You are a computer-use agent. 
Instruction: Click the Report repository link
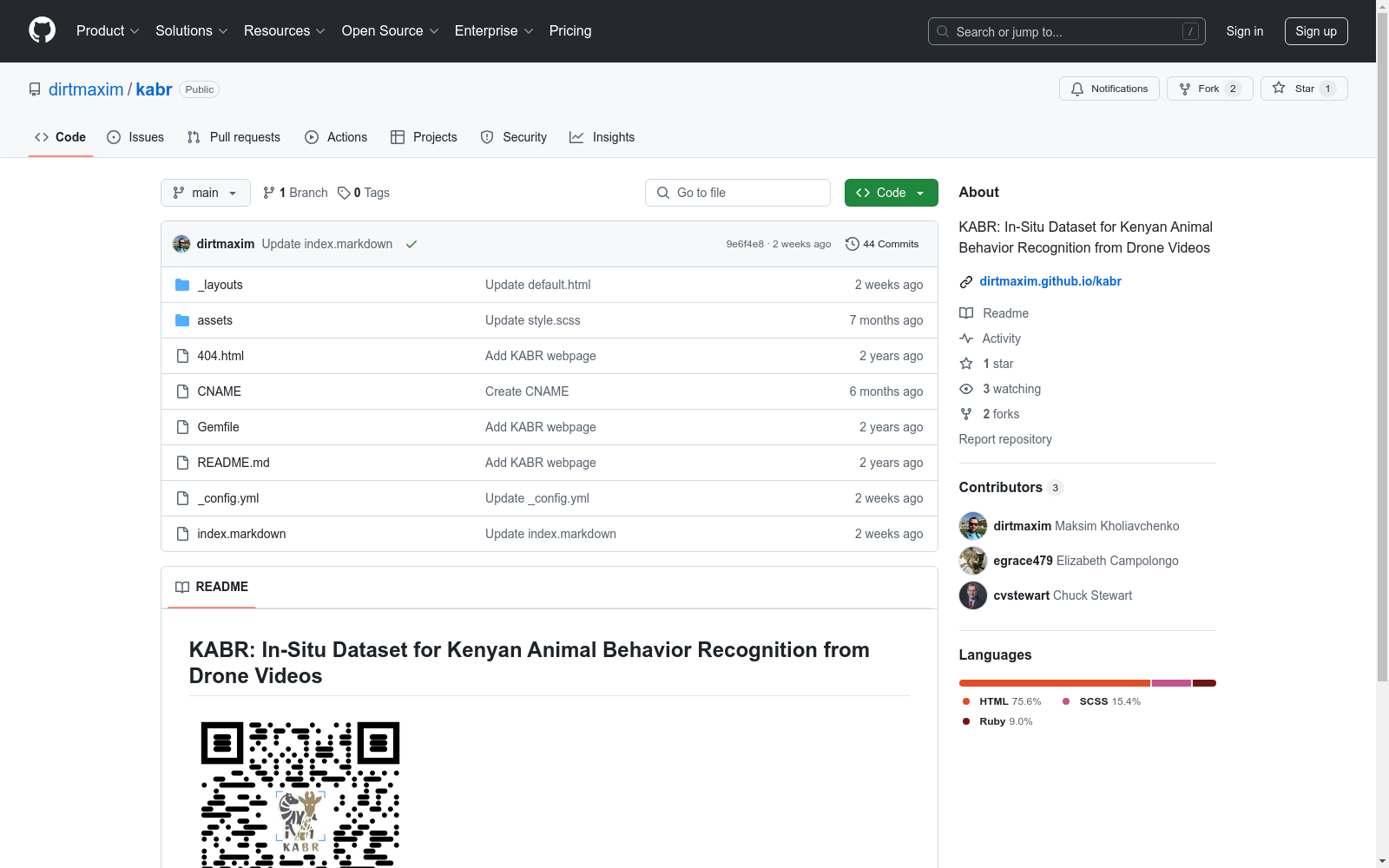(1005, 439)
